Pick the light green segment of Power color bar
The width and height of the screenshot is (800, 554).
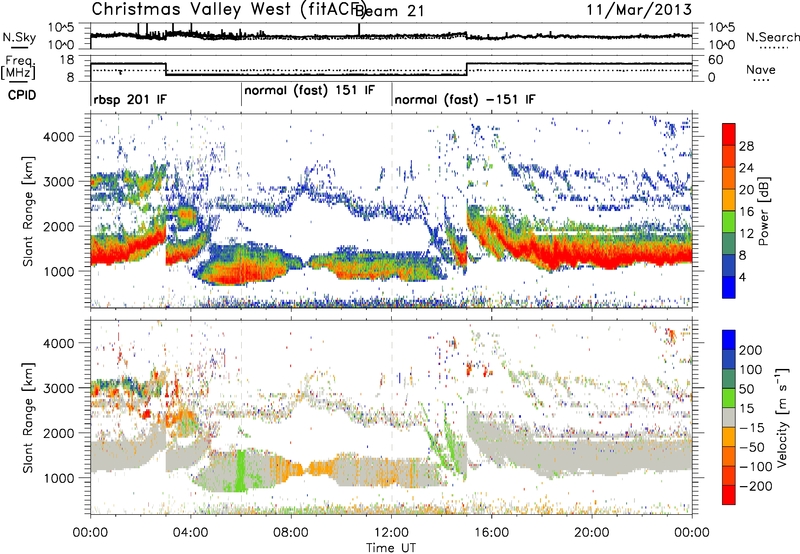(729, 221)
